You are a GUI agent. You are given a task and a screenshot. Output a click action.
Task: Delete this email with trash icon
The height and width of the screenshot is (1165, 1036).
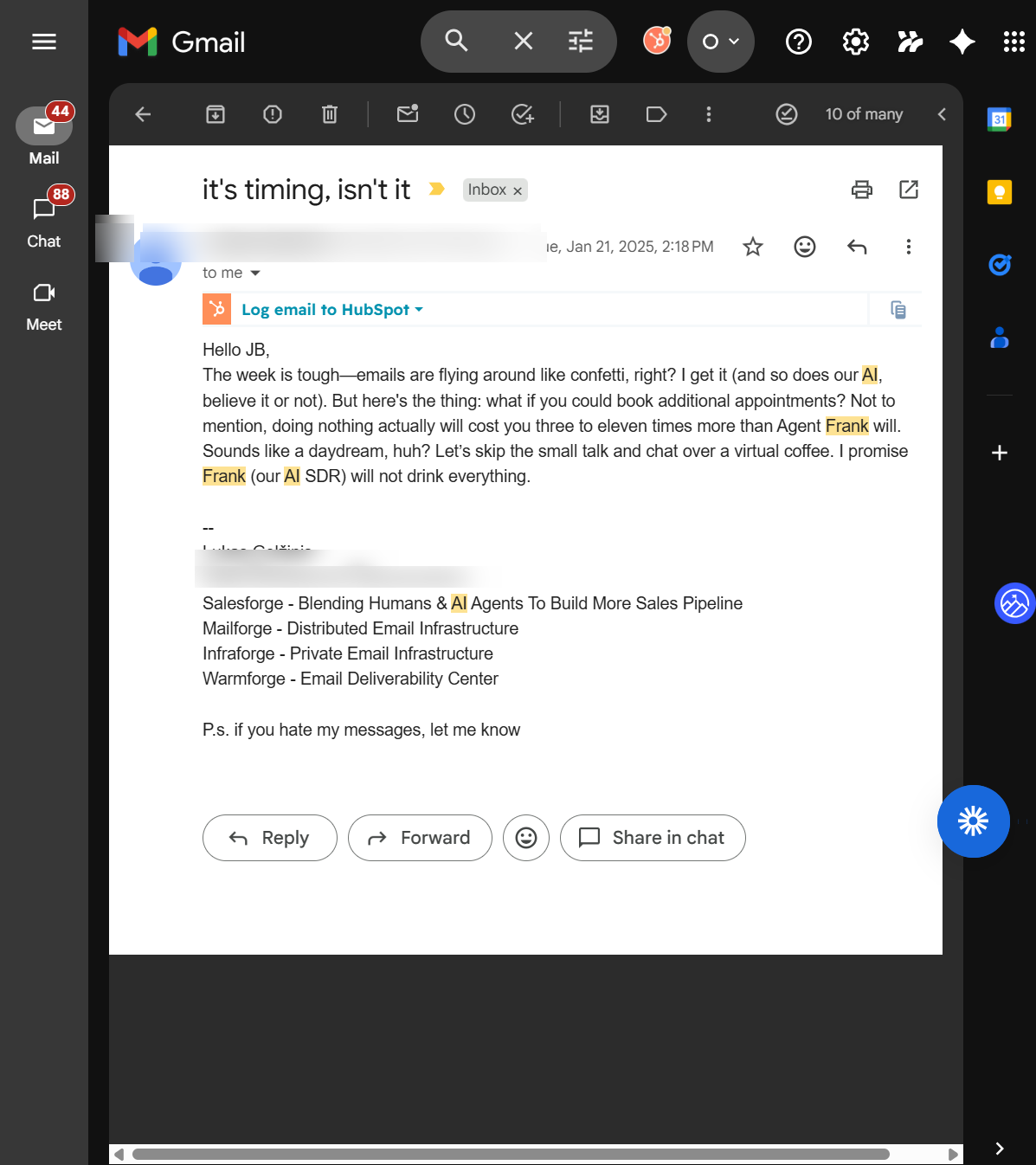tap(330, 114)
